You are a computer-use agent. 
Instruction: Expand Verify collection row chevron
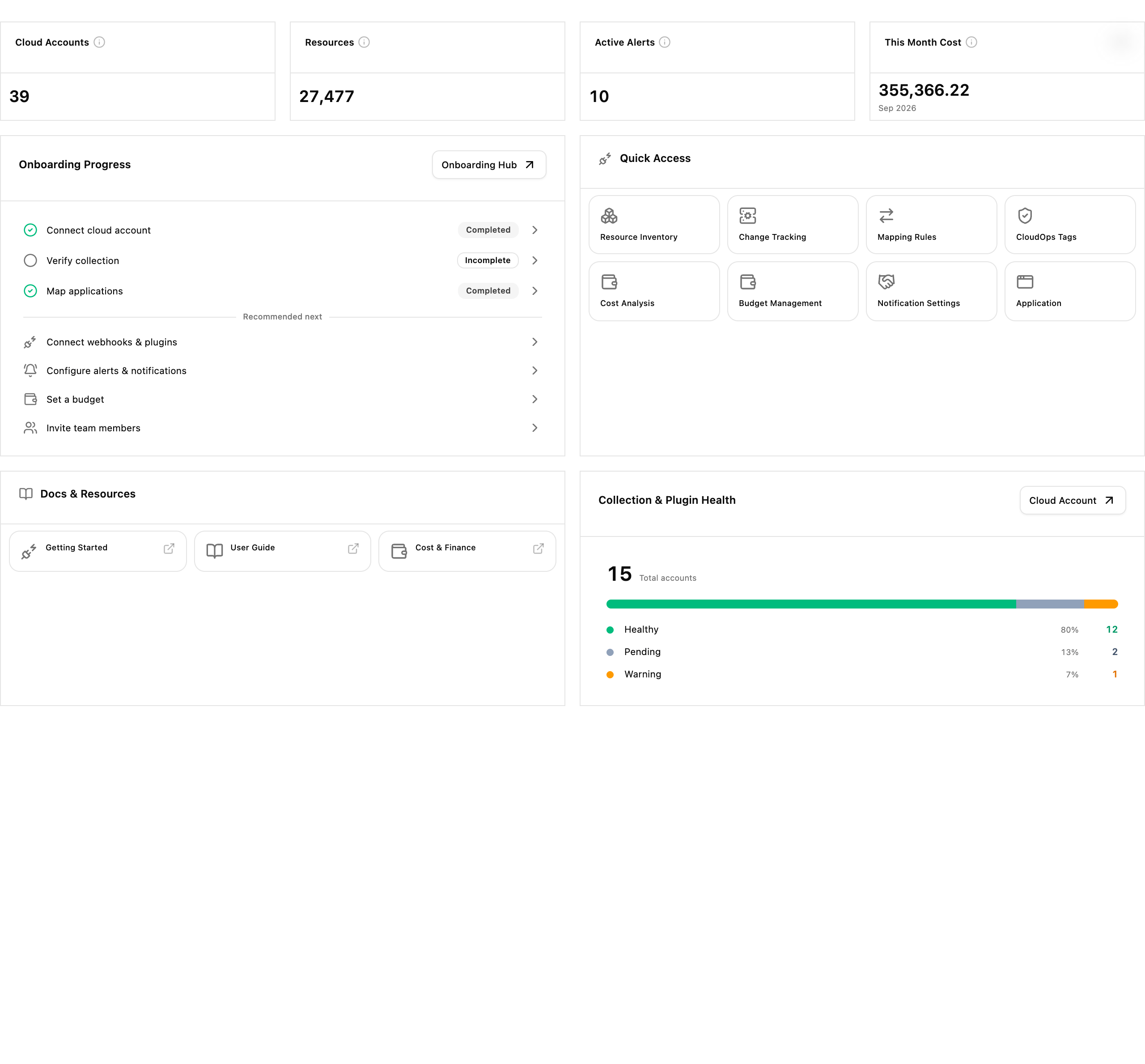point(535,260)
